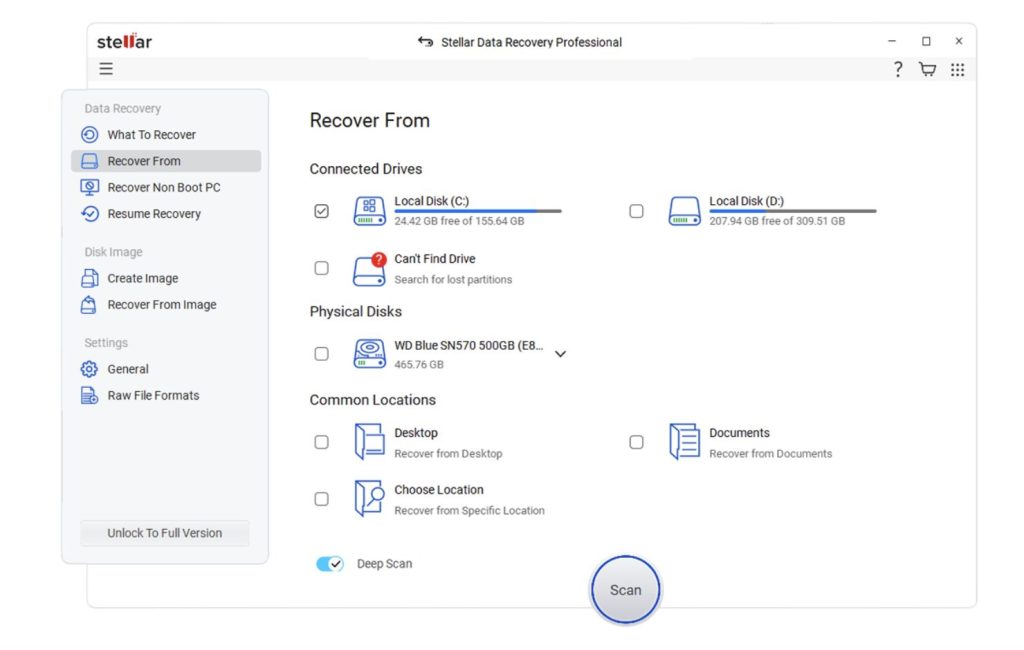The width and height of the screenshot is (1024, 650).
Task: Open Recover From Image menu item
Action: tap(166, 304)
